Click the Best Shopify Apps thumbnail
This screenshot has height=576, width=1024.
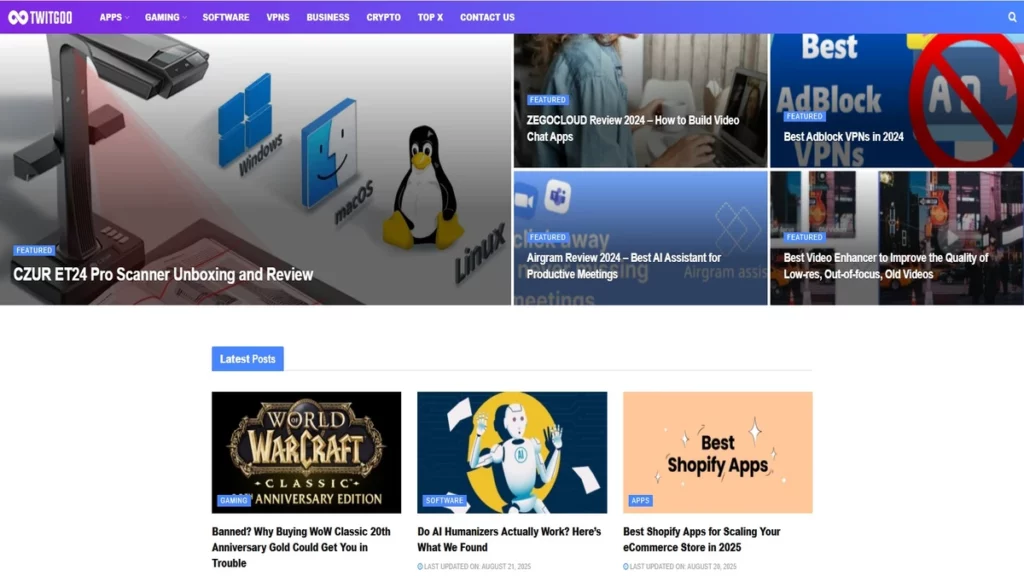(719, 452)
